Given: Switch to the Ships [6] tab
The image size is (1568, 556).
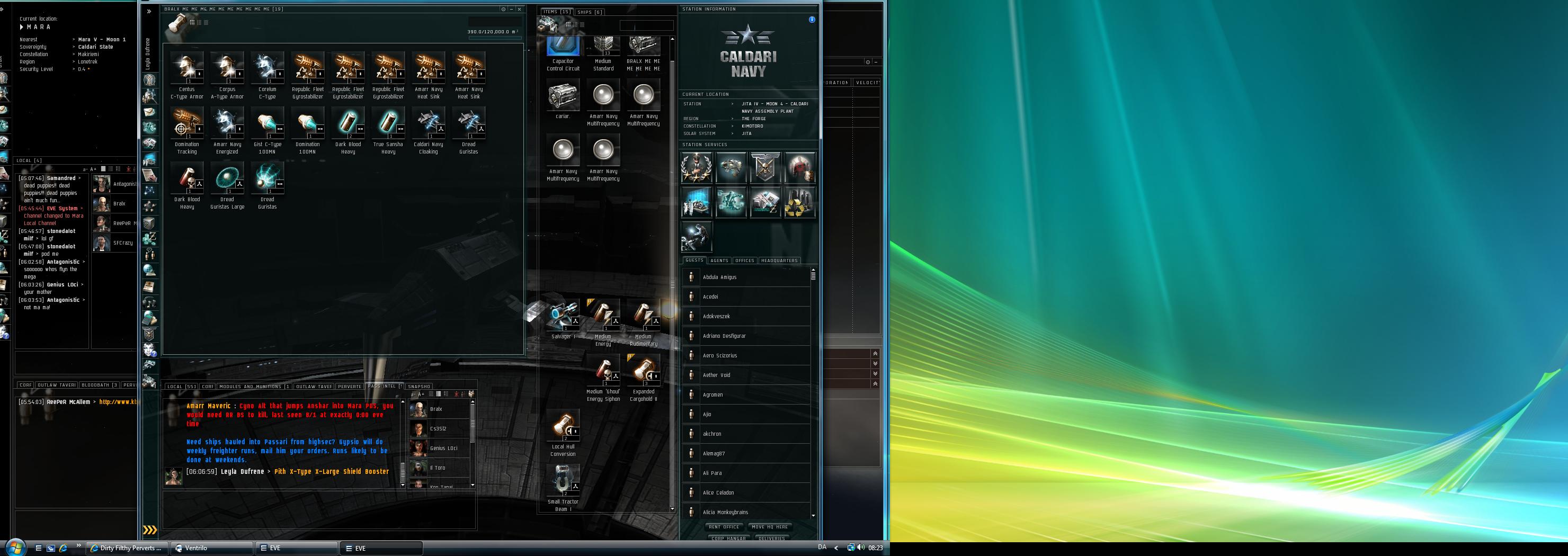Looking at the screenshot, I should pyautogui.click(x=589, y=12).
